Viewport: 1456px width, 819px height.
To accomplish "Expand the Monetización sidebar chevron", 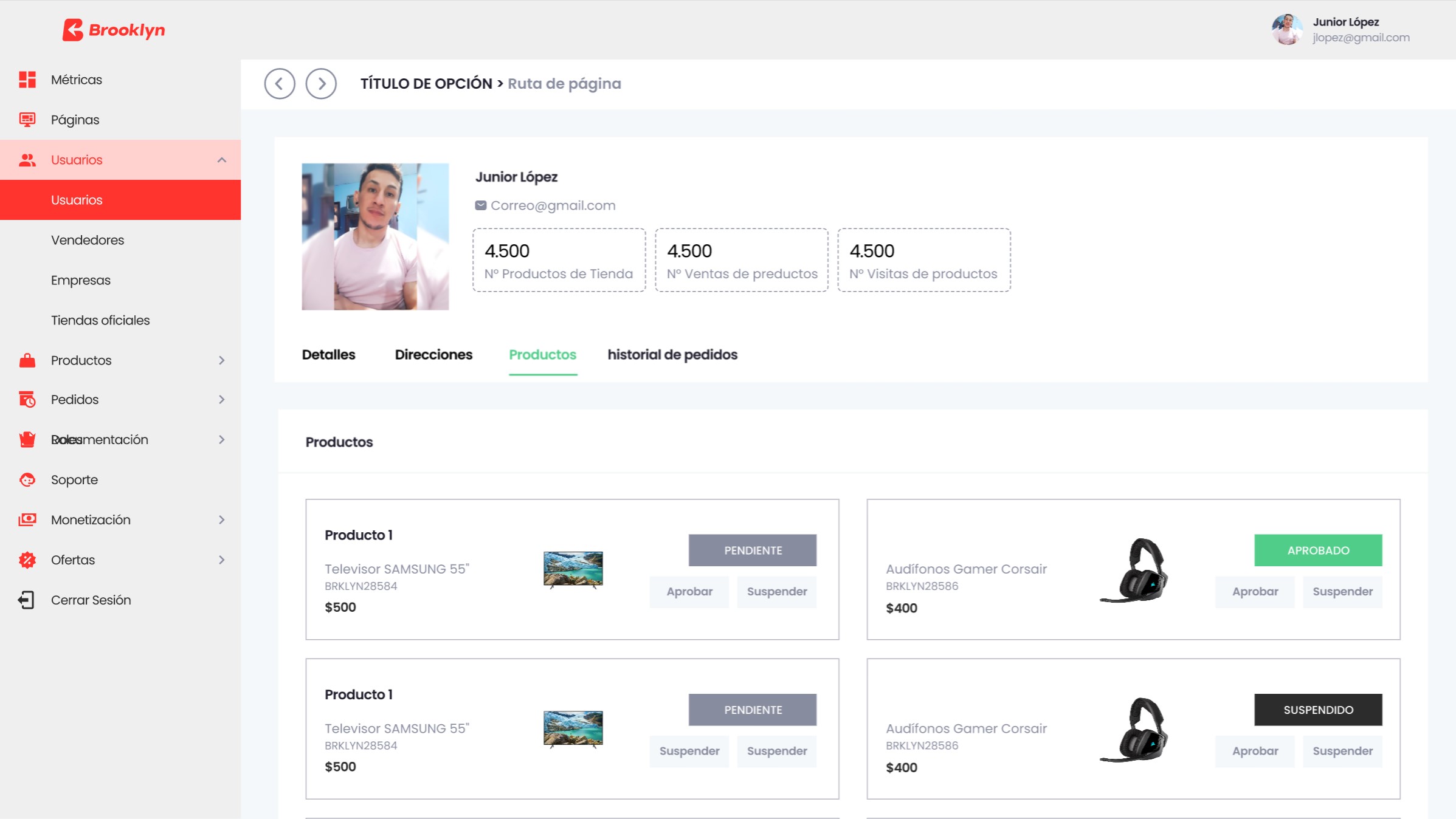I will click(222, 519).
